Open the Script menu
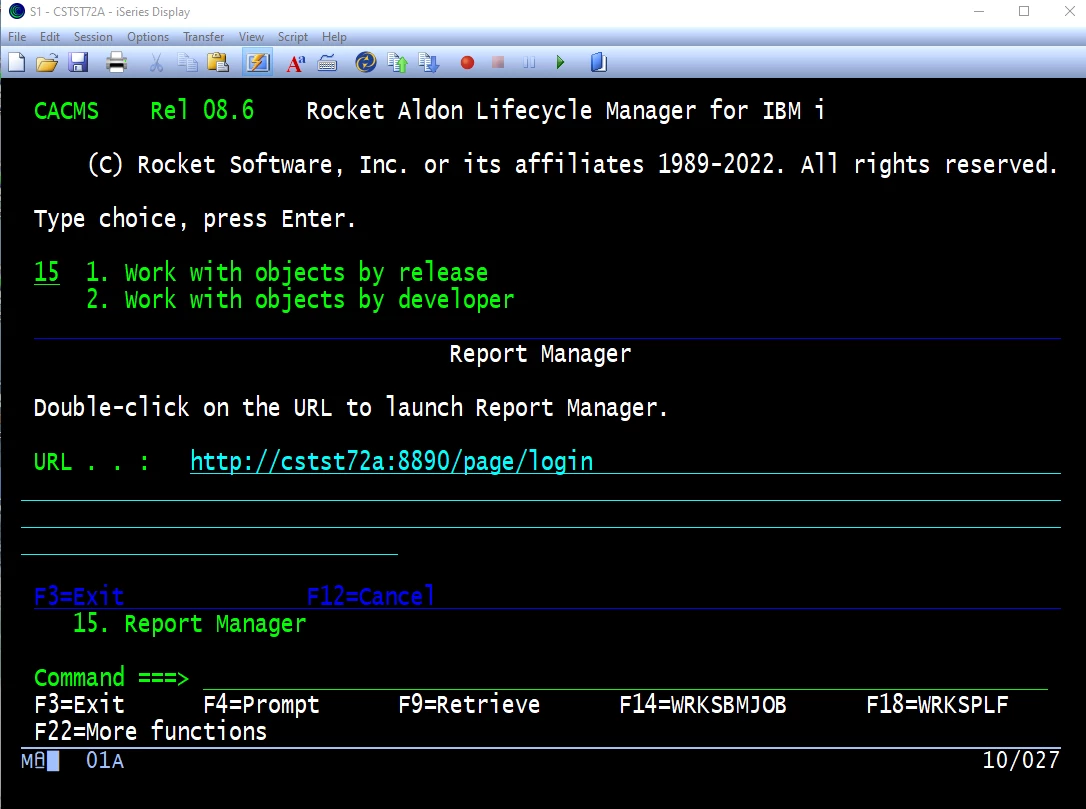This screenshot has width=1086, height=809. [x=292, y=37]
